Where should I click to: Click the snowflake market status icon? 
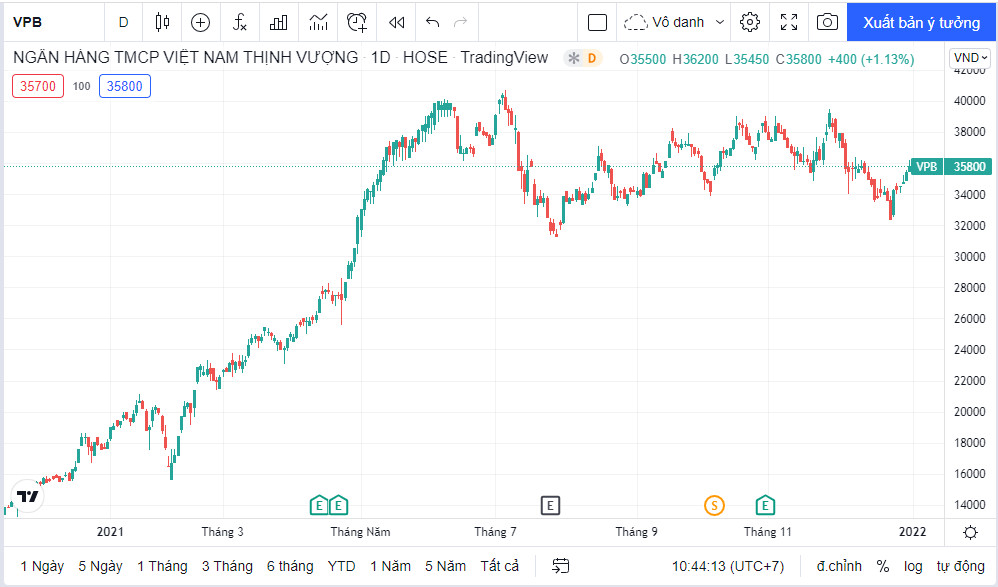(x=573, y=59)
